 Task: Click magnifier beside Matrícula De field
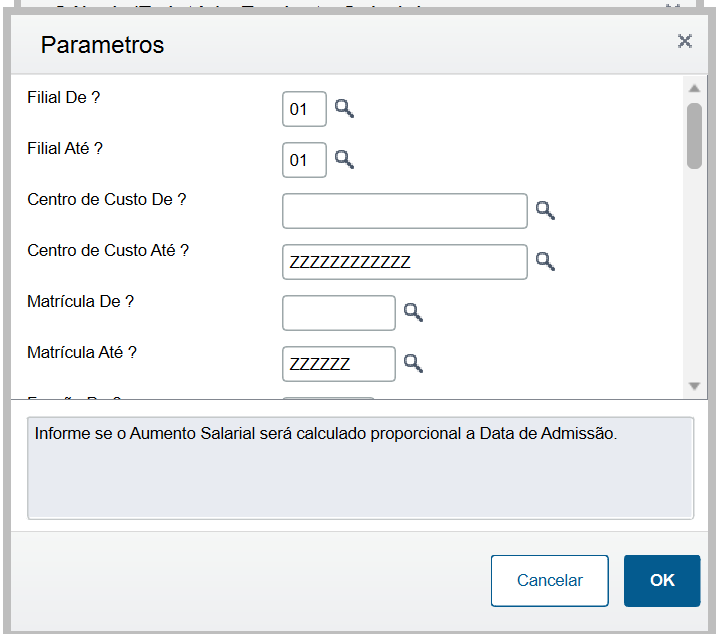413,313
